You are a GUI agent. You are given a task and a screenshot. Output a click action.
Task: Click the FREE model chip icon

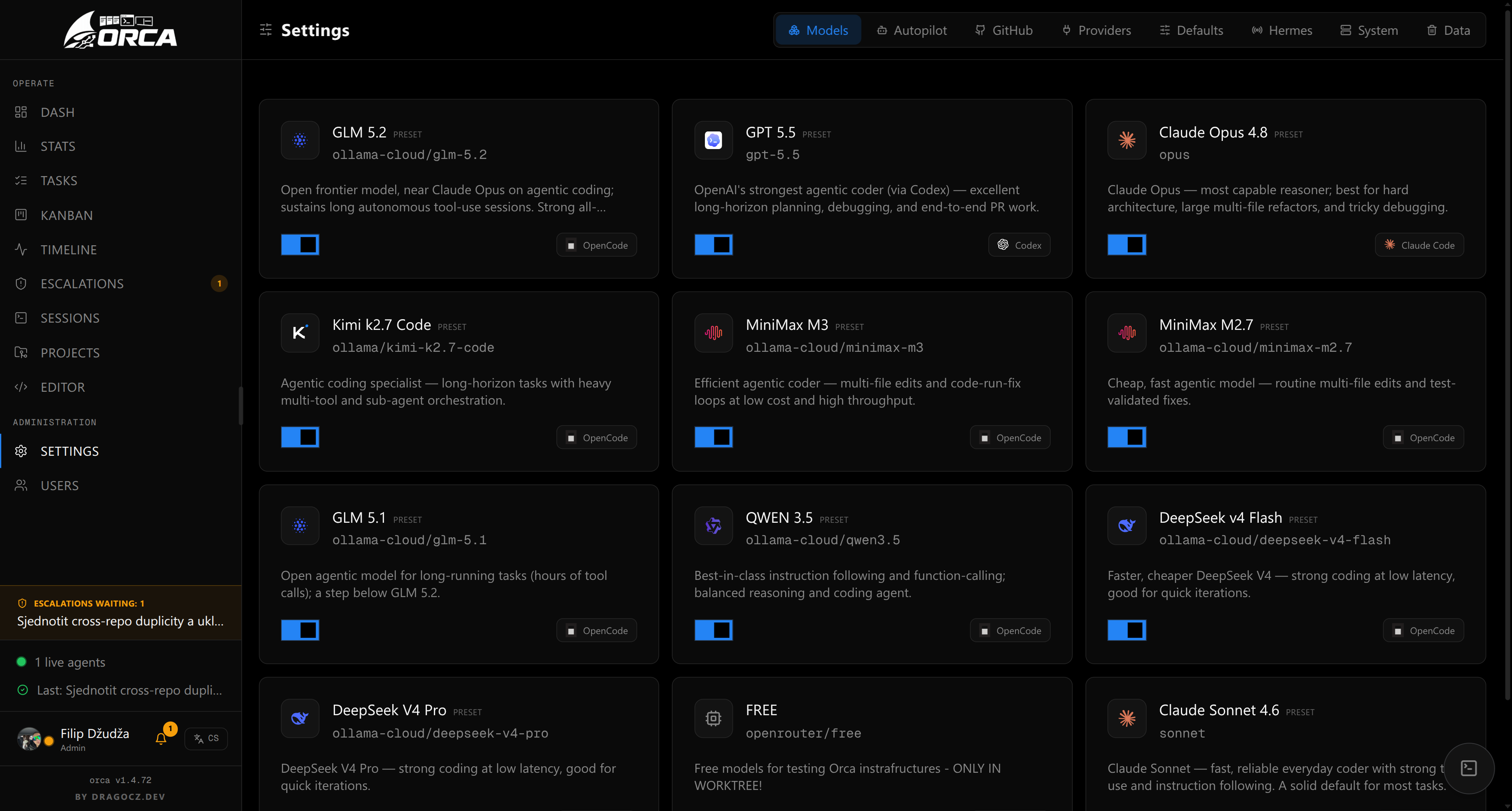click(713, 718)
